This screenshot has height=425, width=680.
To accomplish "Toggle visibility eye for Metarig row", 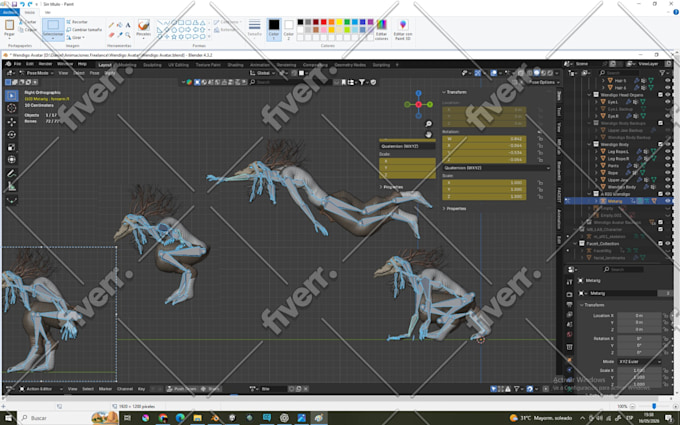I will click(x=668, y=201).
